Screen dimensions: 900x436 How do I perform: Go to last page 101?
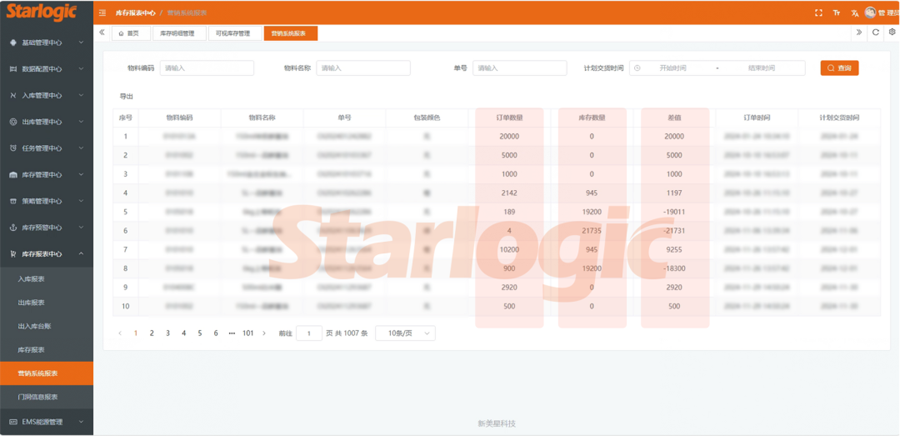(x=248, y=333)
